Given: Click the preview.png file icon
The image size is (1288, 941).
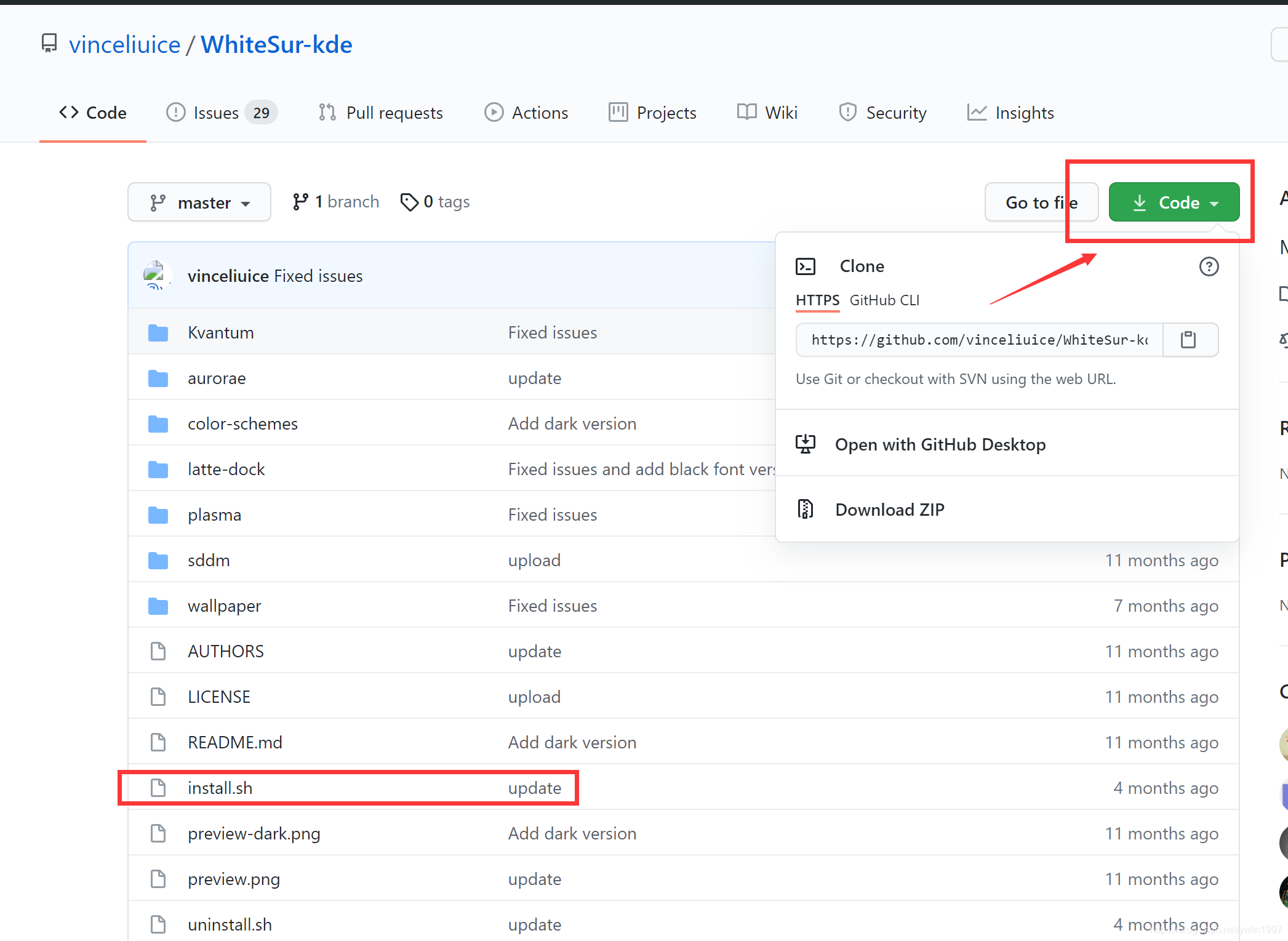Looking at the screenshot, I should (158, 879).
